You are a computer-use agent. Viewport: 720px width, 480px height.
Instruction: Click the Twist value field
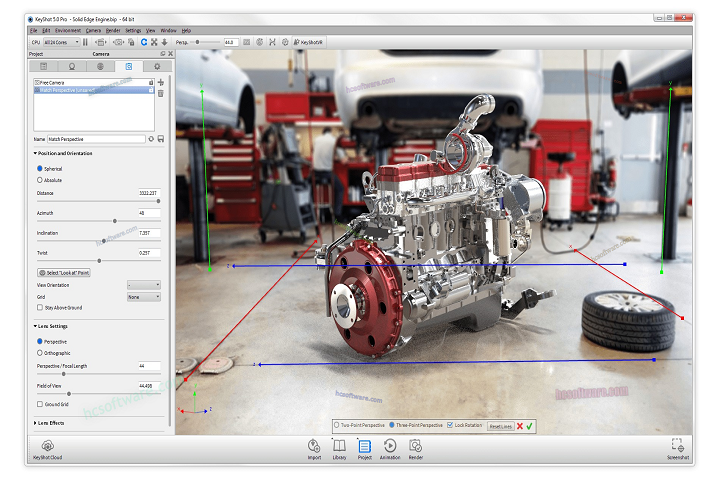(x=149, y=253)
